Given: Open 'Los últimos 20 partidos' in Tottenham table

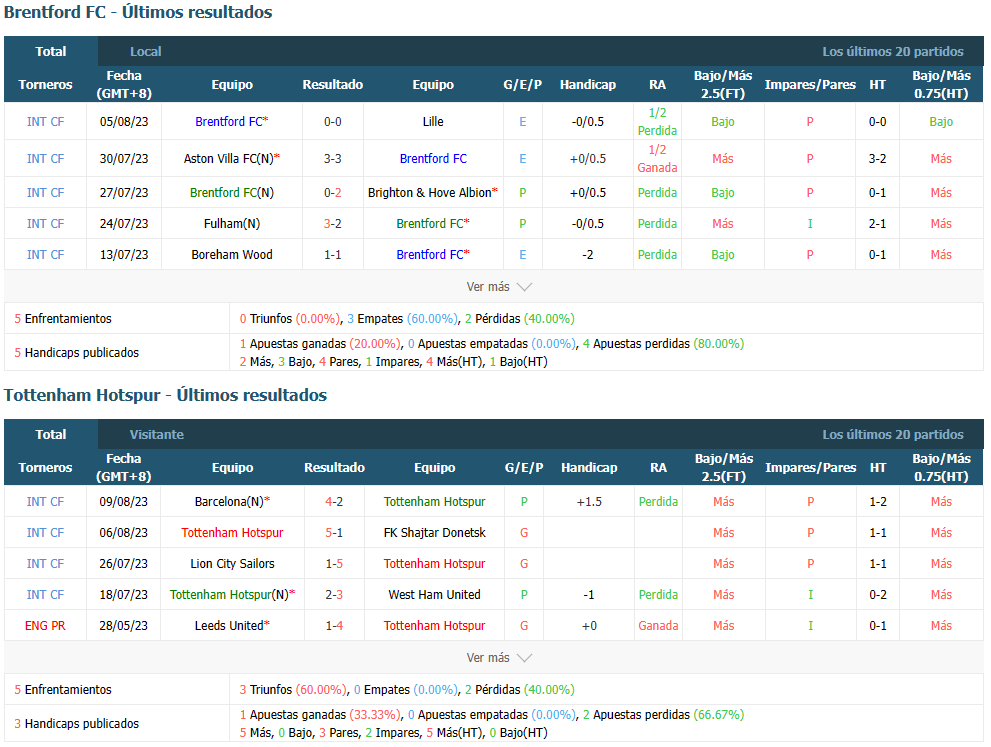Looking at the screenshot, I should coord(892,435).
